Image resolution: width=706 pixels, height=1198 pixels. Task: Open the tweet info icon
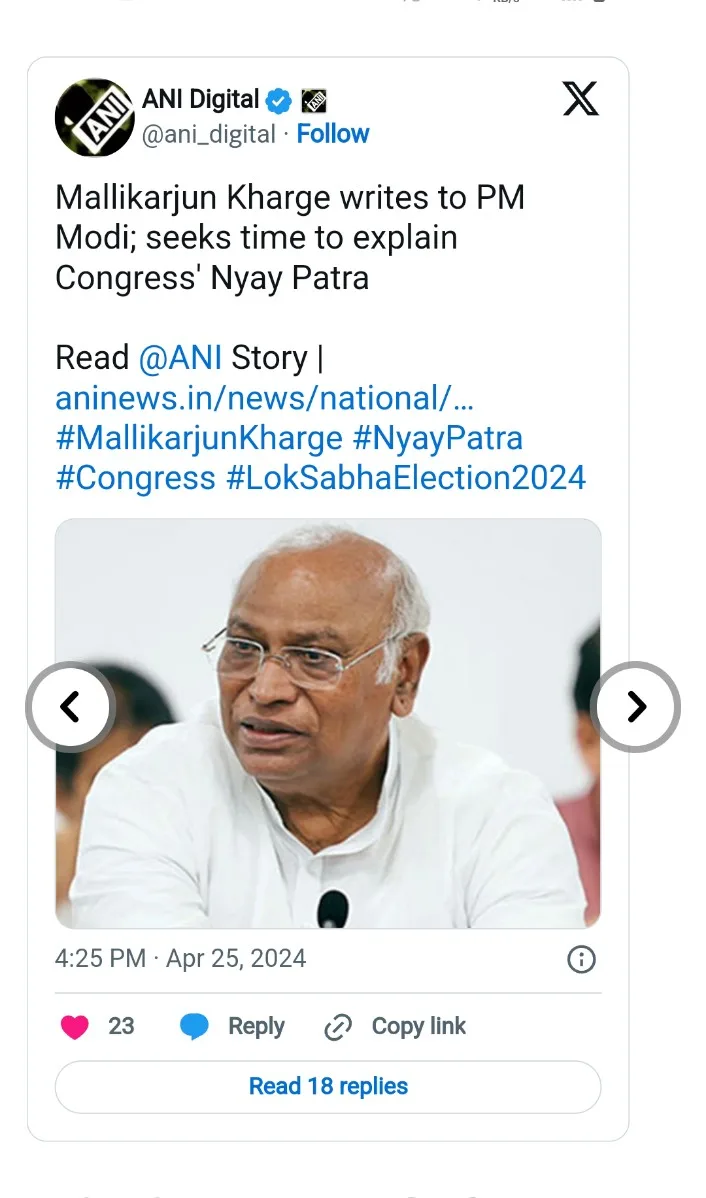point(581,960)
